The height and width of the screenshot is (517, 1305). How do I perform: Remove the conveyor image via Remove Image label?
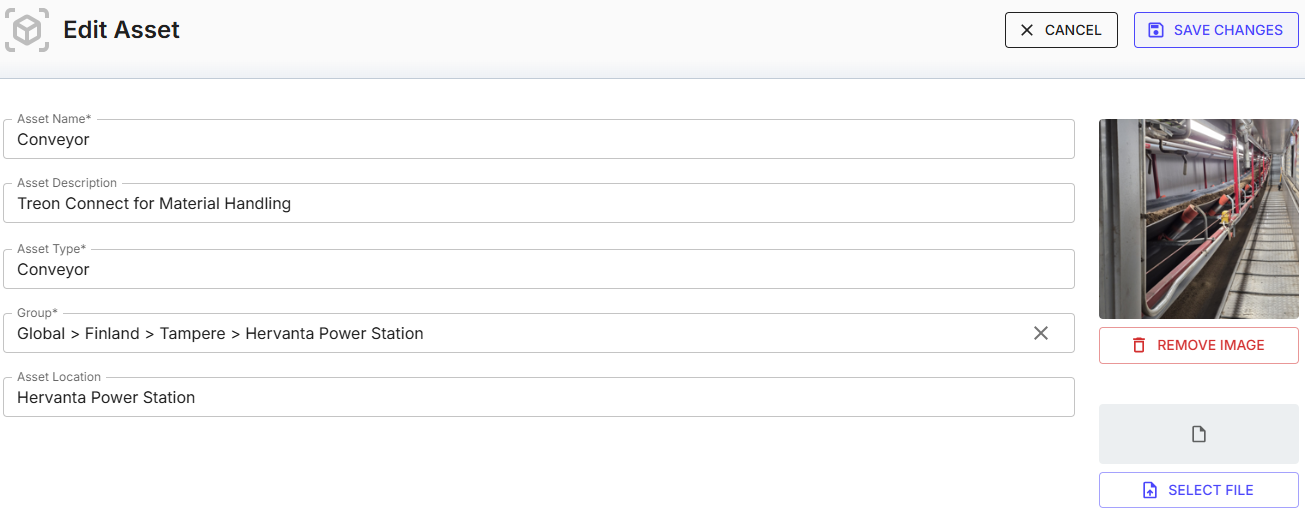click(1210, 345)
